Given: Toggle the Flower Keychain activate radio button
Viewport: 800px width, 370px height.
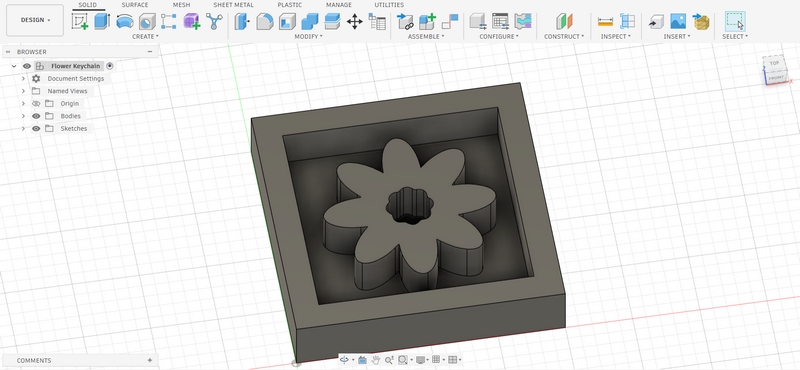Looking at the screenshot, I should tap(110, 66).
